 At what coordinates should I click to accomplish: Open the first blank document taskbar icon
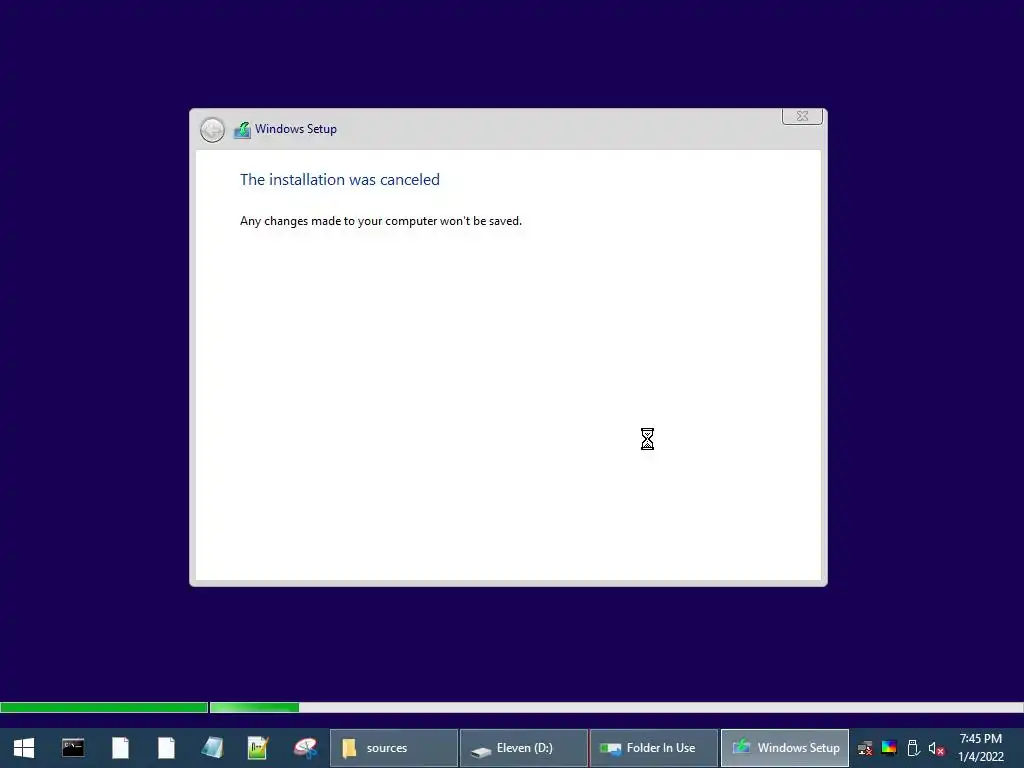click(120, 748)
